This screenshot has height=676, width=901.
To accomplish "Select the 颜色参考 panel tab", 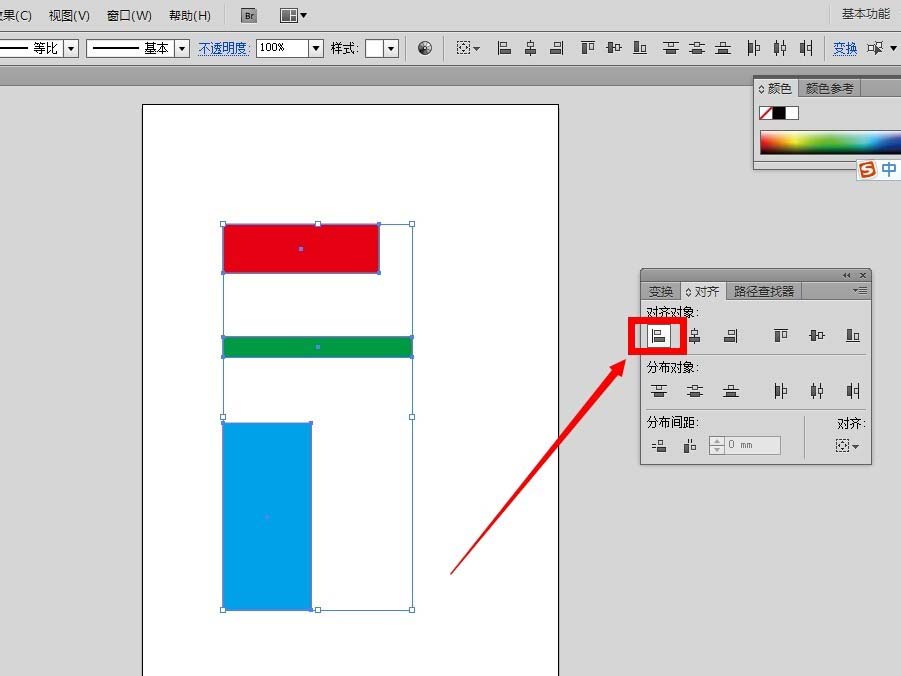I will point(829,89).
